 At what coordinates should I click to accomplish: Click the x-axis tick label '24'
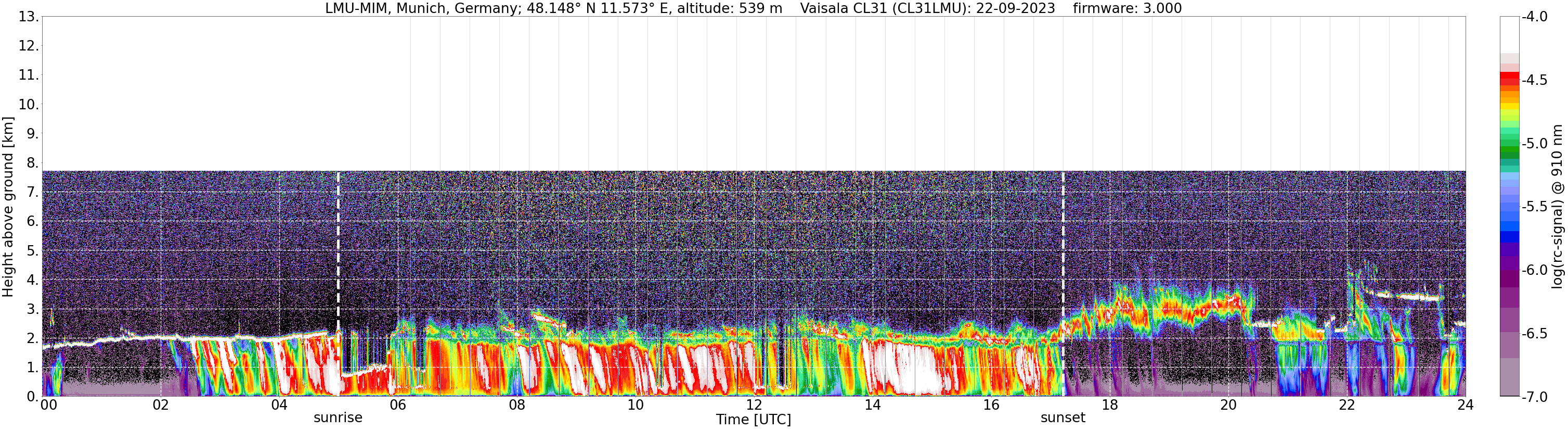pyautogui.click(x=1465, y=405)
